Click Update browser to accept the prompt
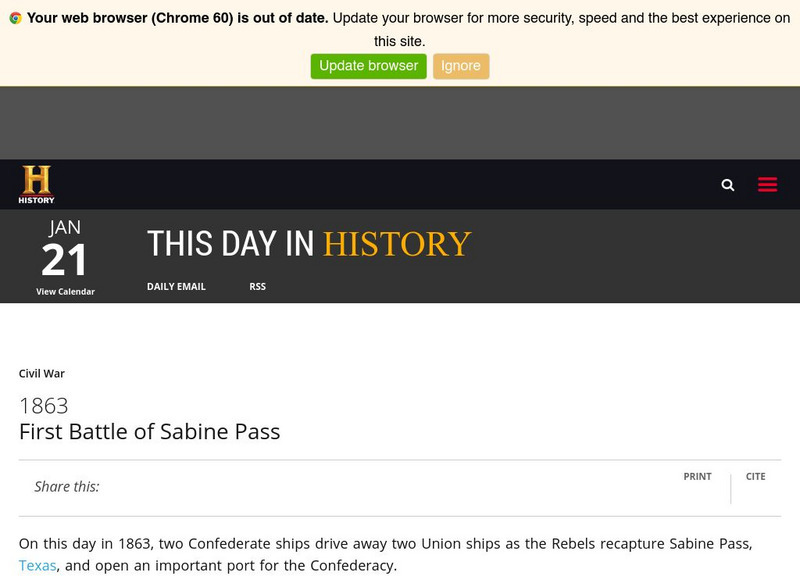Viewport: 800px width, 576px height. point(368,65)
